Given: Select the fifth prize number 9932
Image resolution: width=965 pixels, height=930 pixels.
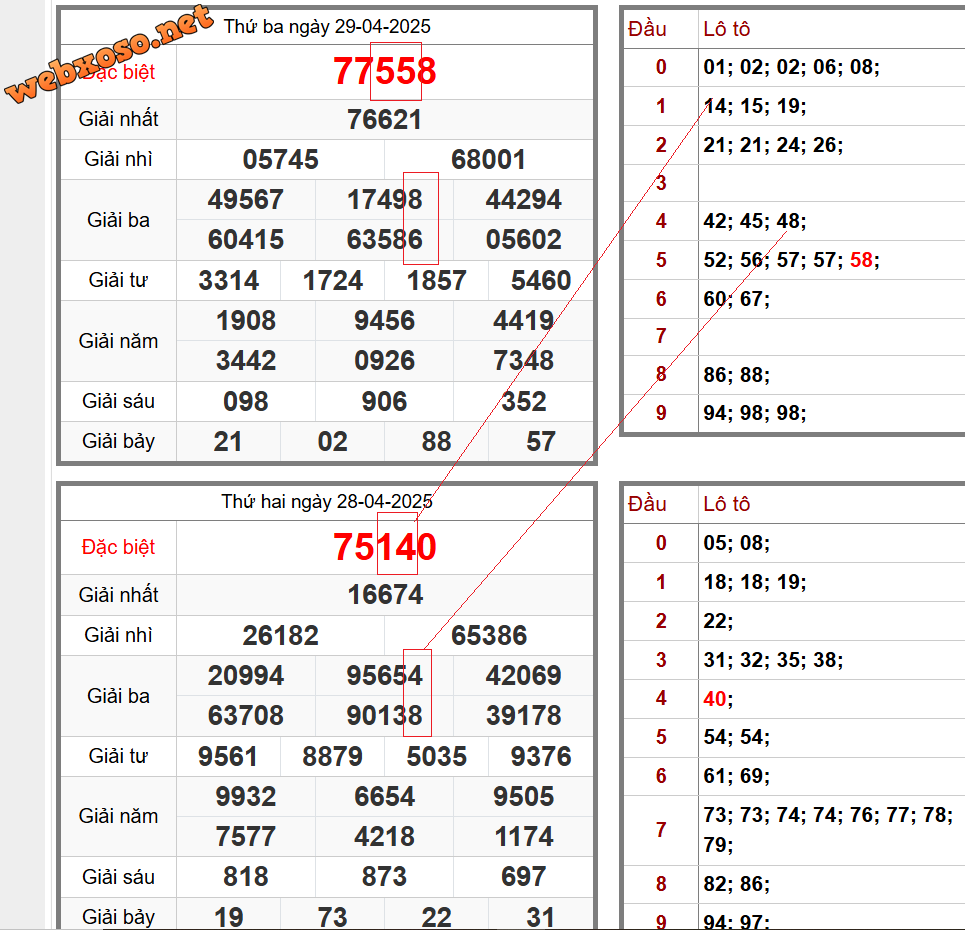Looking at the screenshot, I should pyautogui.click(x=246, y=796).
